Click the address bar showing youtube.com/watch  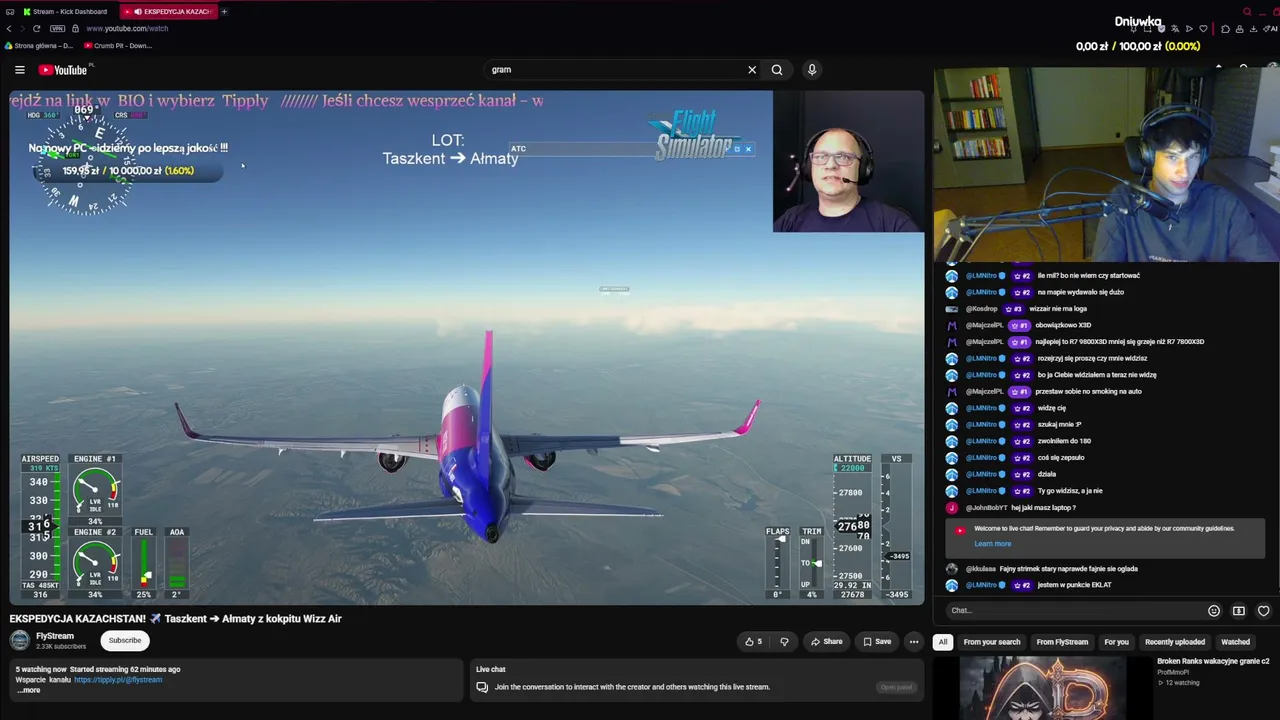[127, 29]
